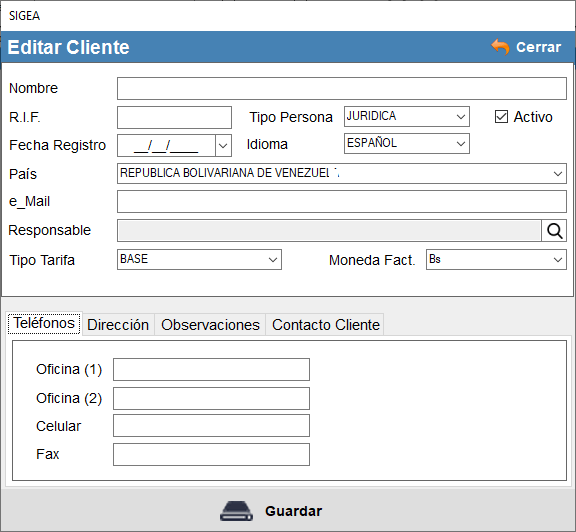Viewport: 576px width, 532px height.
Task: Open the Fecha Registro calendar arrow
Action: [x=223, y=145]
